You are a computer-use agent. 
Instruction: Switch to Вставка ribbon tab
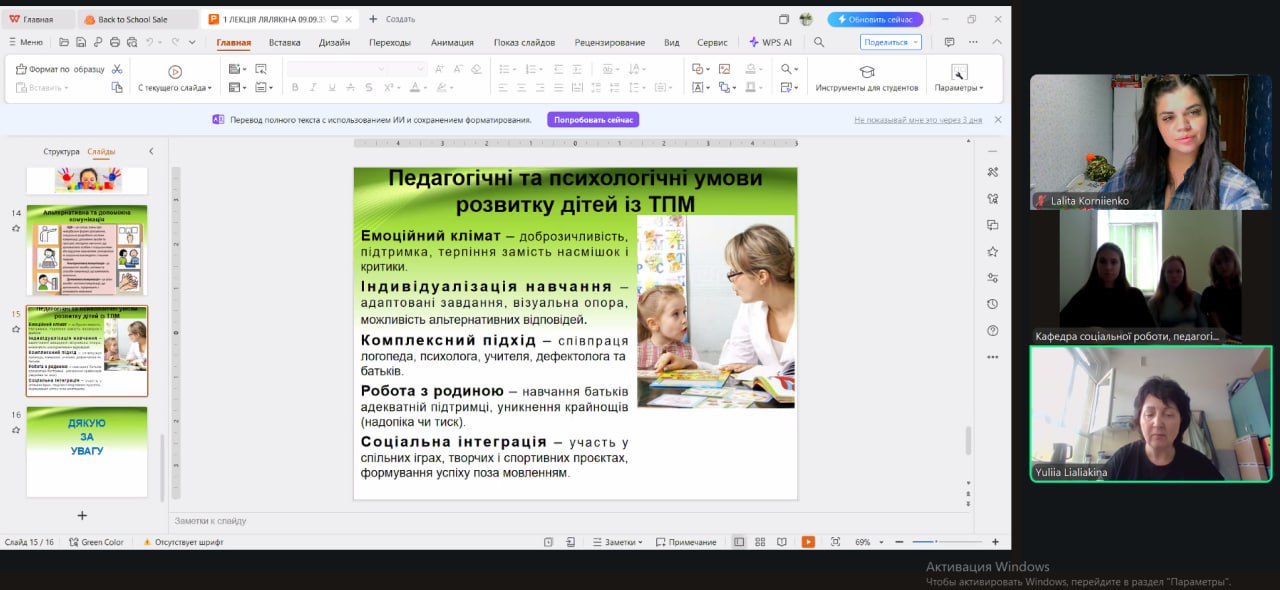tap(284, 42)
